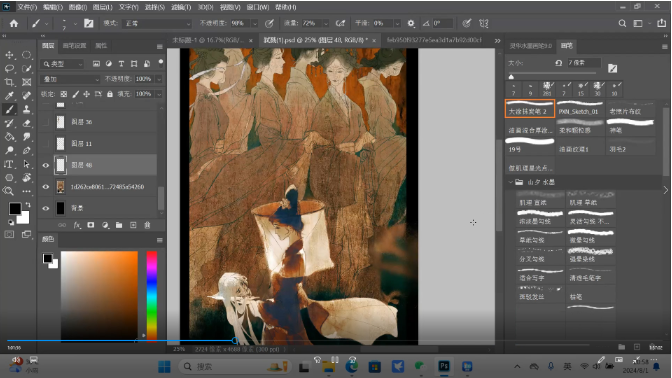Delete layer using trash icon
The image size is (672, 378).
[147, 225]
